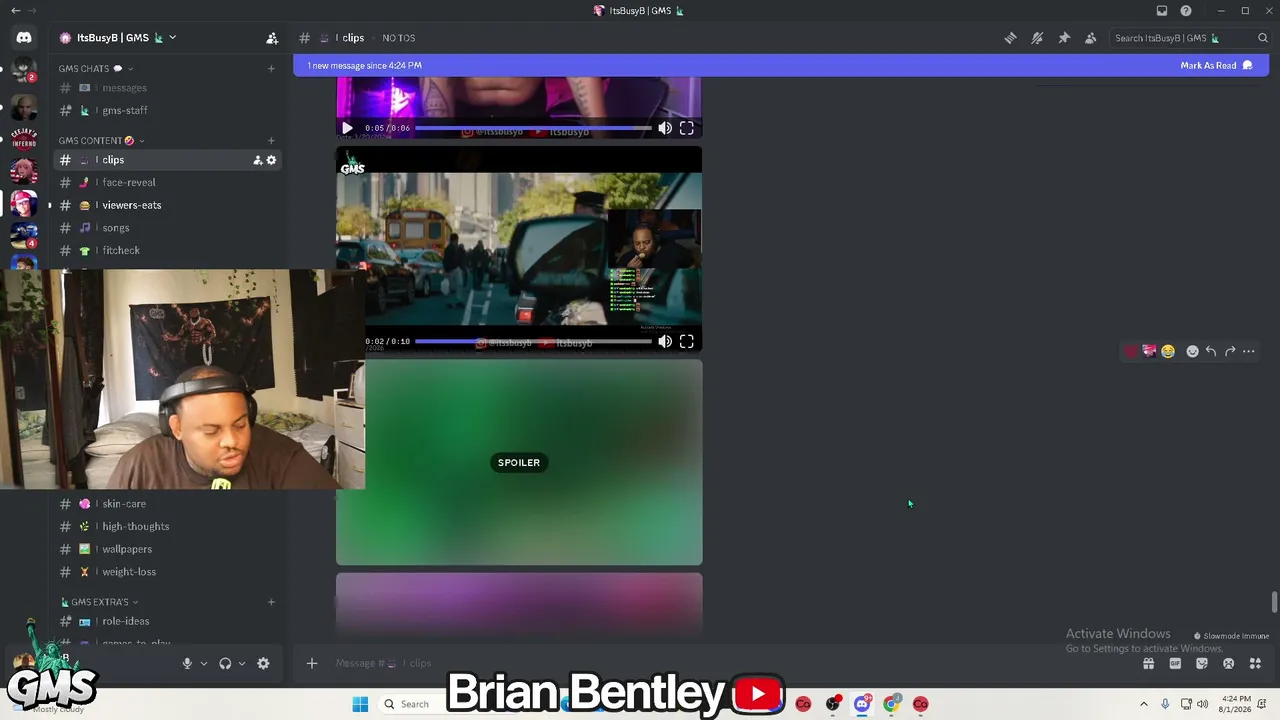
Task: Open clips channel settings gear
Action: click(271, 160)
